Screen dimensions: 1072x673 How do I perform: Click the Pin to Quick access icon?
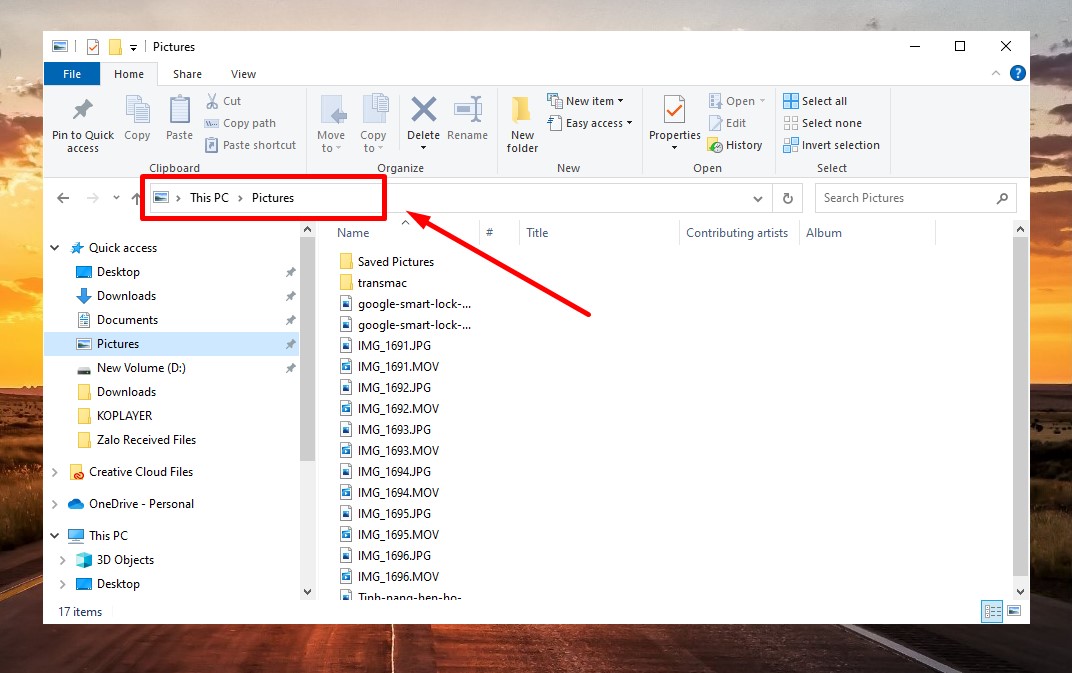click(83, 110)
